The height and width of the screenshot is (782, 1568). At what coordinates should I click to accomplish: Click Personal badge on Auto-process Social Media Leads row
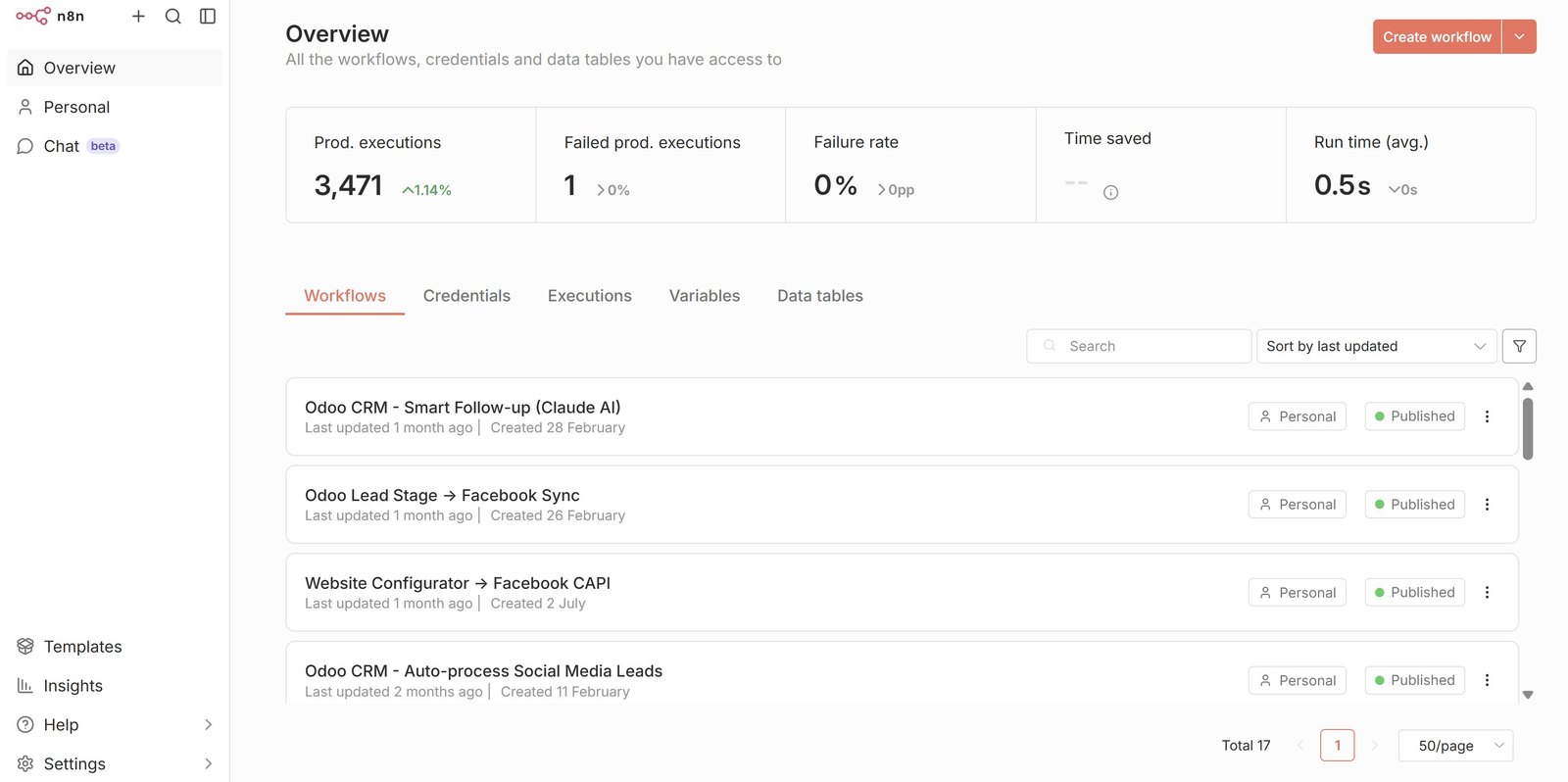[x=1298, y=680]
